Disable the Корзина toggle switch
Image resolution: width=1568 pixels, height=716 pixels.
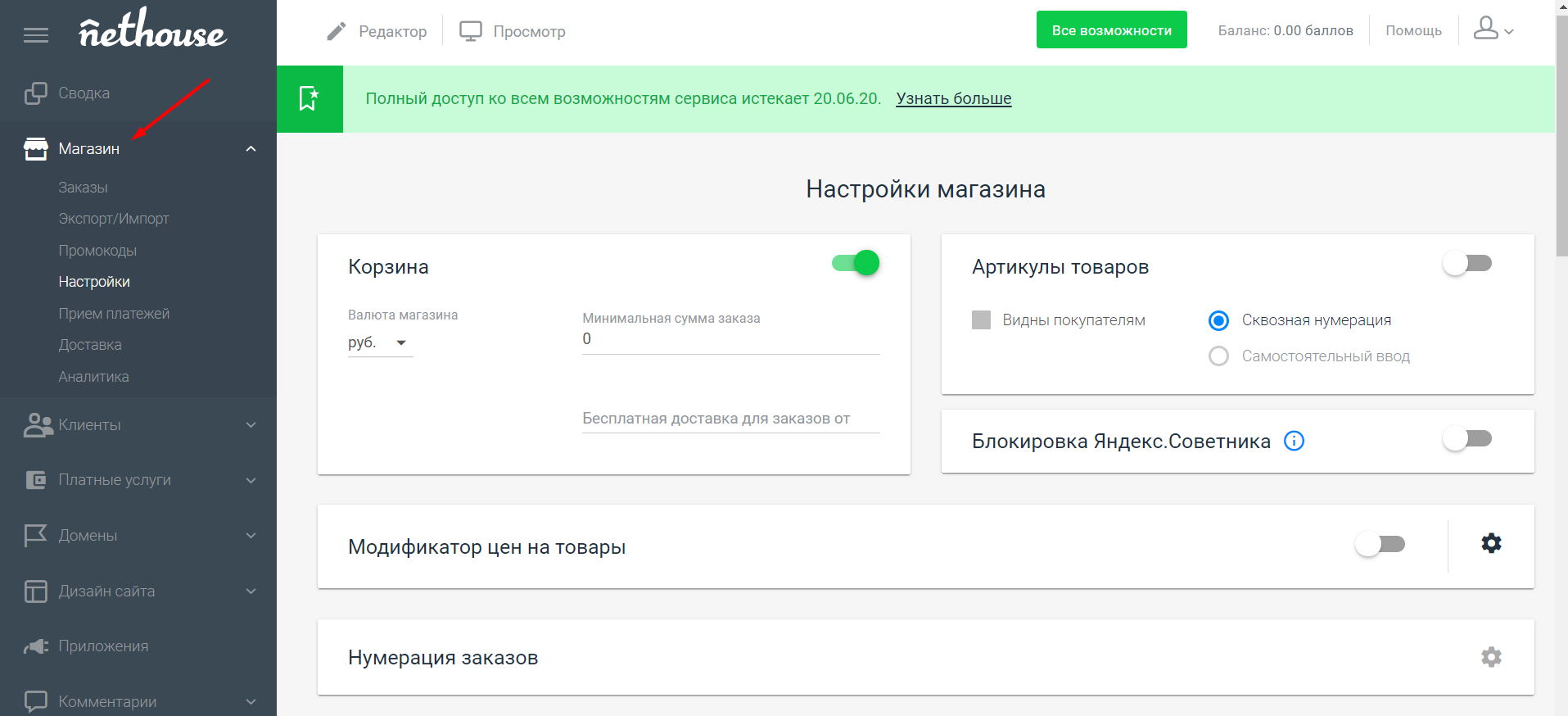[856, 263]
